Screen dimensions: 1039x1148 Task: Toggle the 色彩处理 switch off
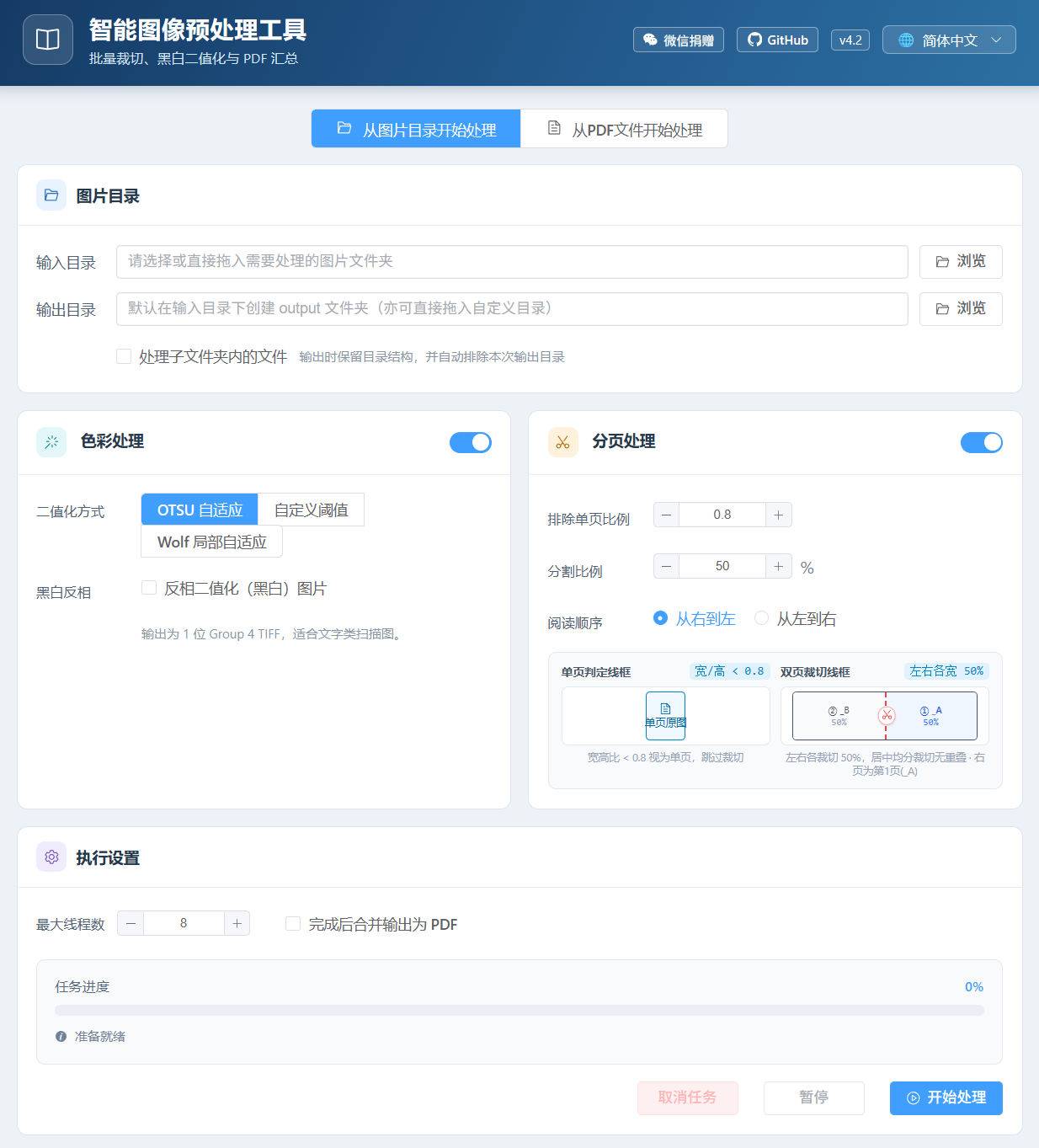471,442
